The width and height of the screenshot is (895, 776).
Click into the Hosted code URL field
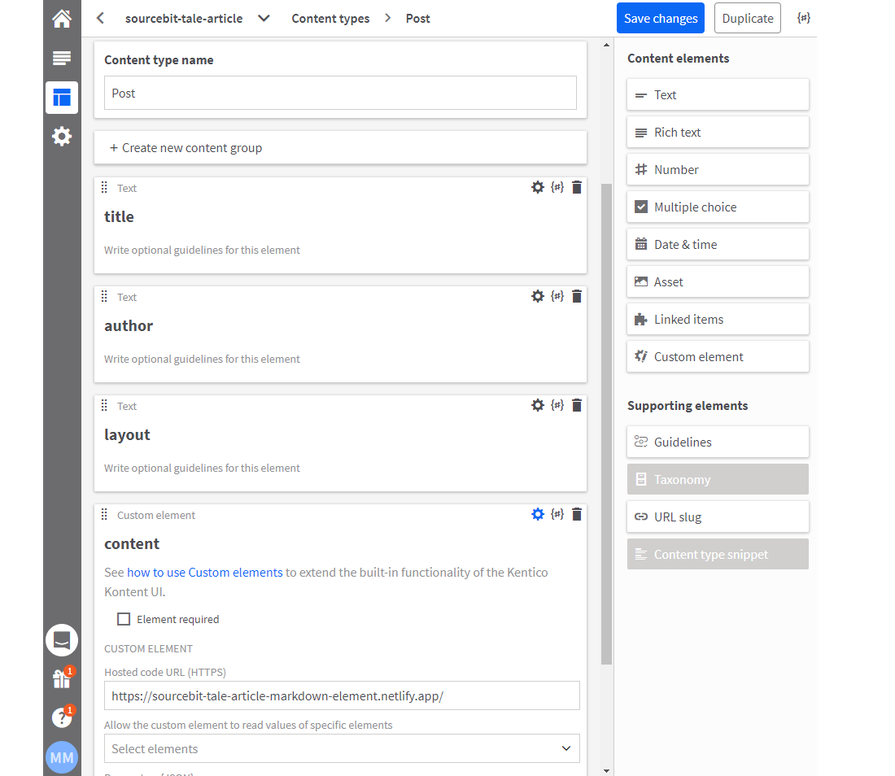(341, 696)
